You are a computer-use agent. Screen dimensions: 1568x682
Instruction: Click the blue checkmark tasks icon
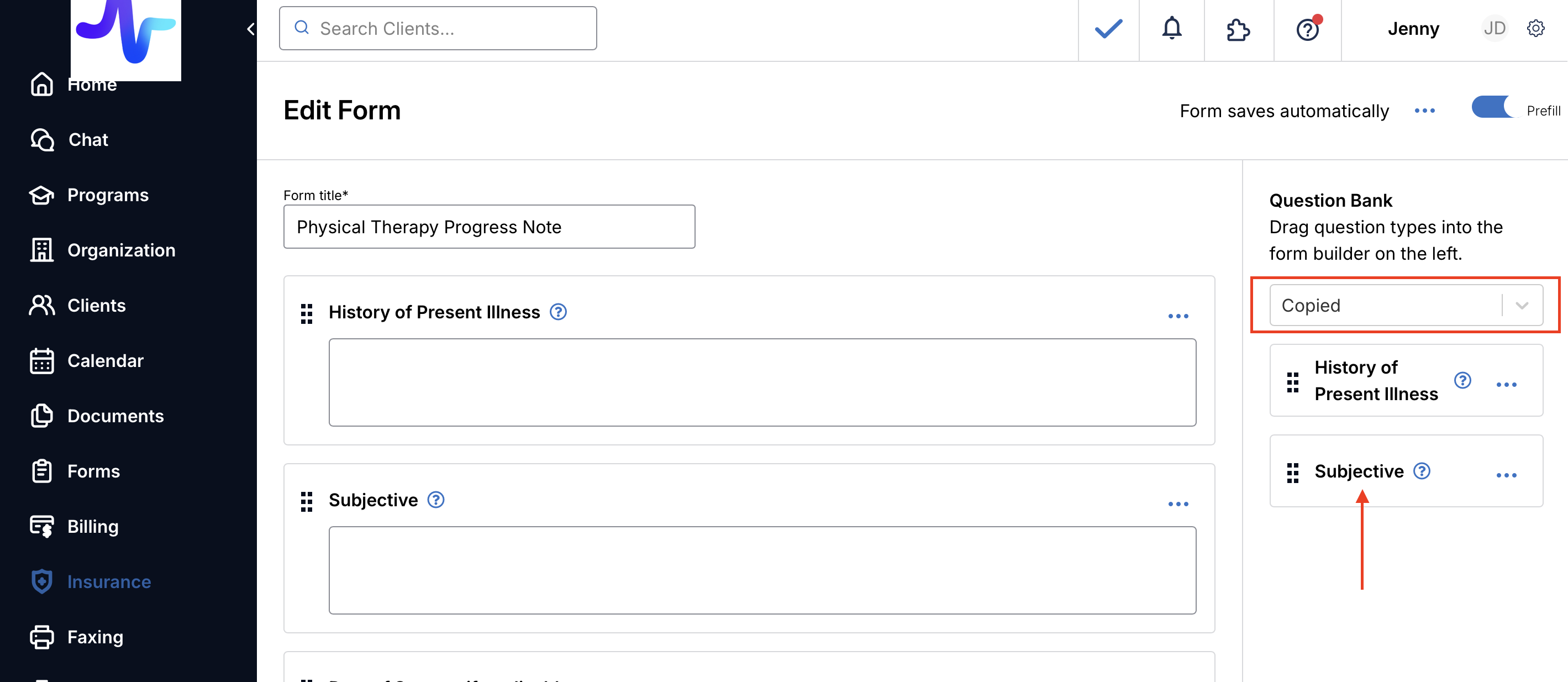coord(1108,29)
